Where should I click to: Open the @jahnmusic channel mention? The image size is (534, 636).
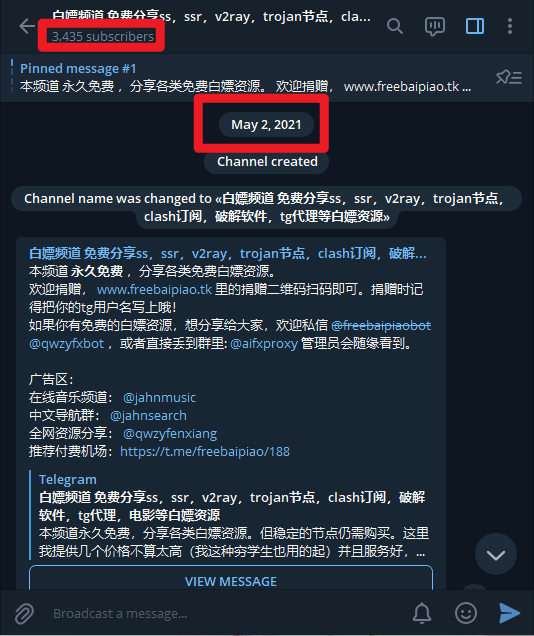(x=159, y=398)
